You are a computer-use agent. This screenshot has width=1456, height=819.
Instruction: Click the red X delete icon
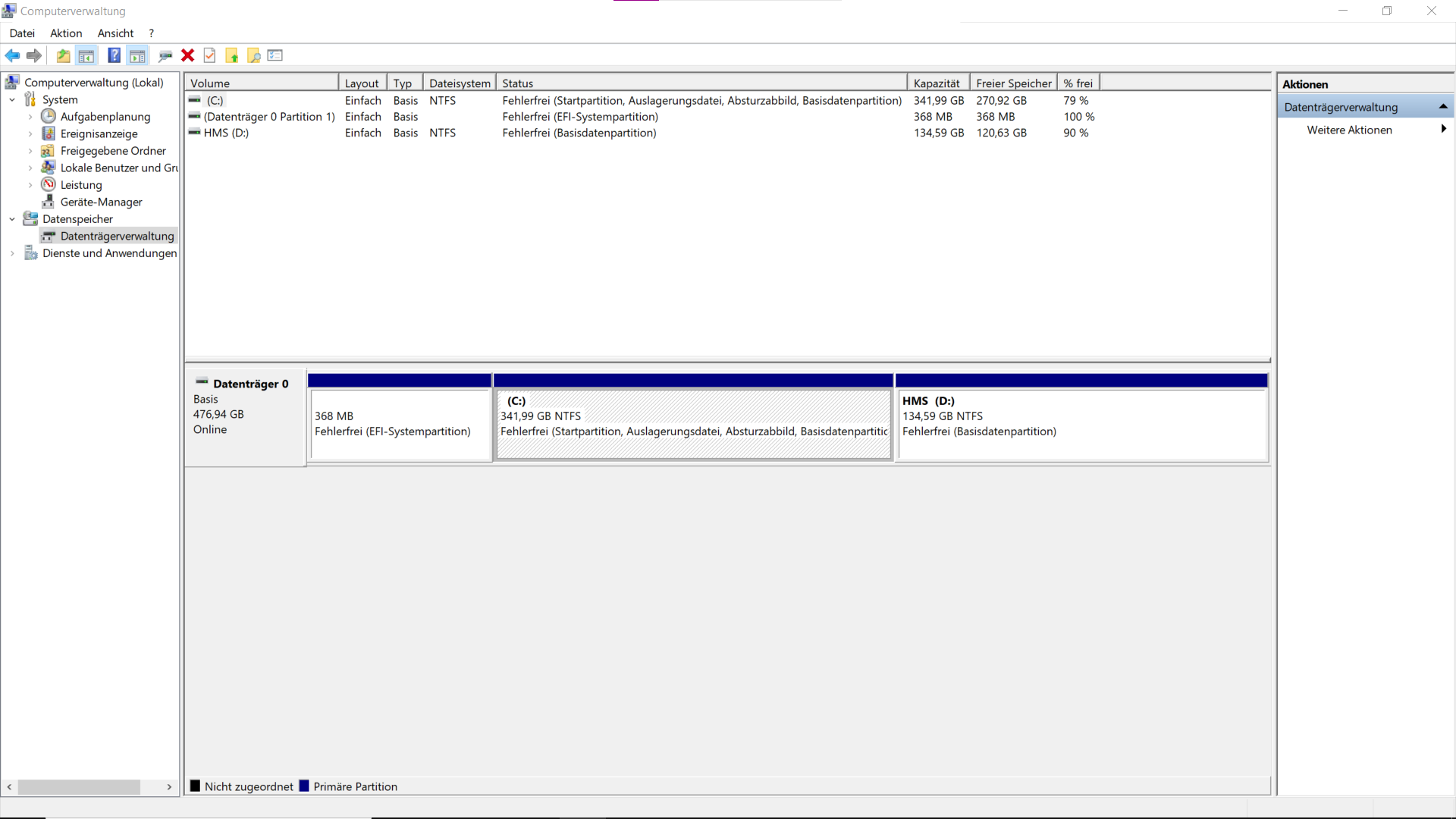188,55
